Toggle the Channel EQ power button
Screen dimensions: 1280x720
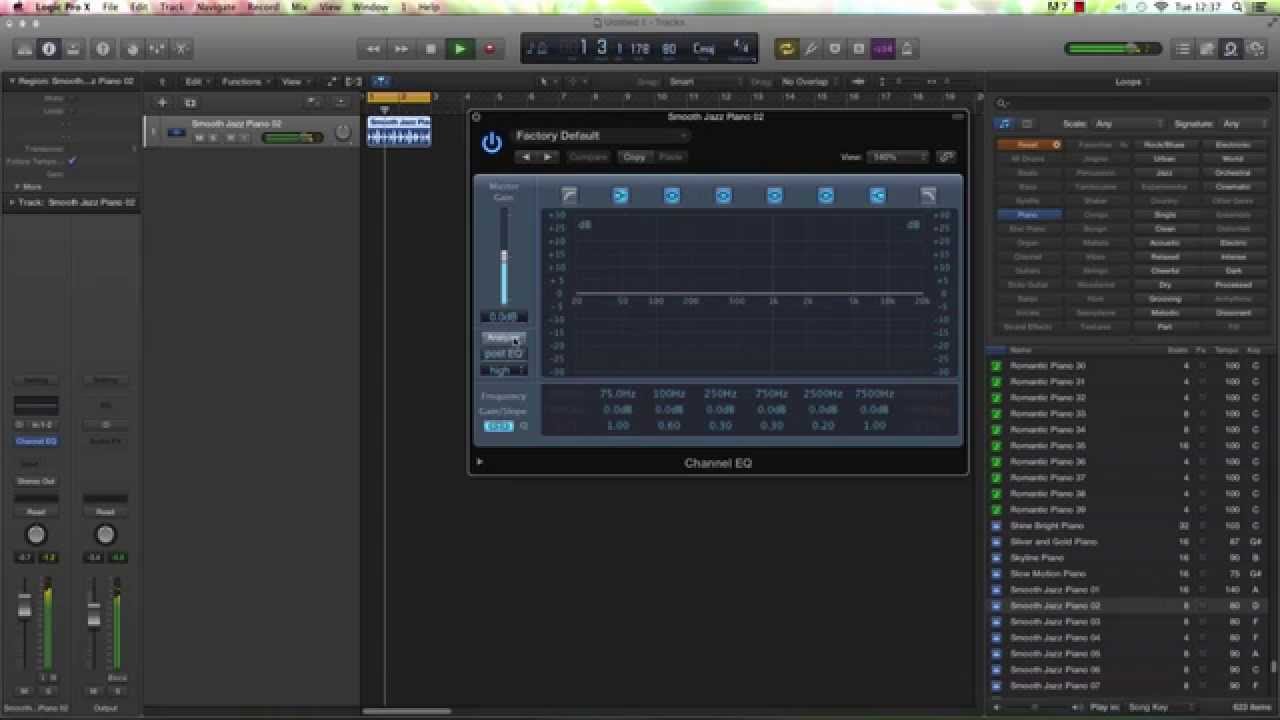click(491, 143)
